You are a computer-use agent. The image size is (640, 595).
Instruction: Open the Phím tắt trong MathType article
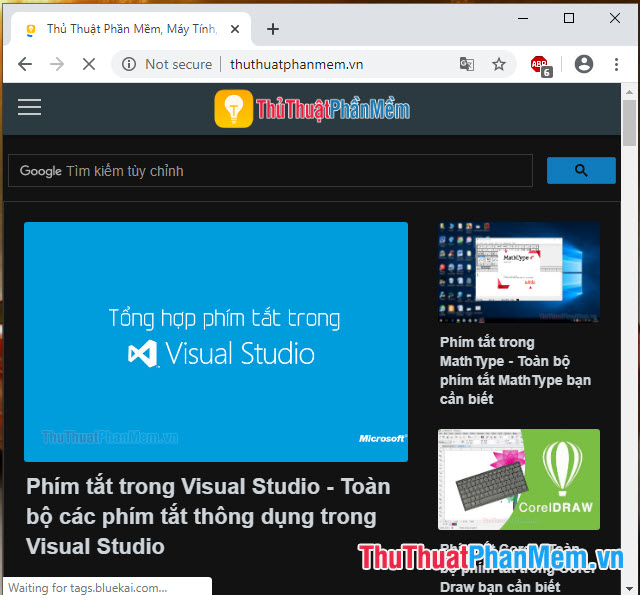[516, 370]
